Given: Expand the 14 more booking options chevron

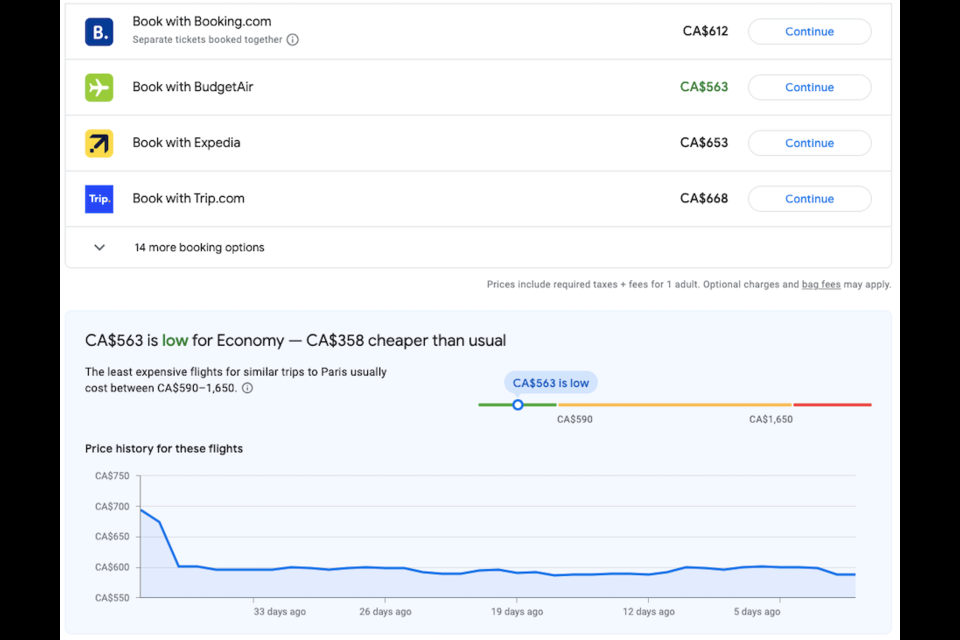Looking at the screenshot, I should tap(99, 247).
